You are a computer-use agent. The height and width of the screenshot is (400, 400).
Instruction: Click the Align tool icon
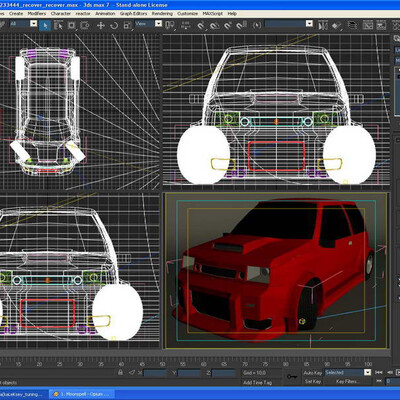click(336, 25)
